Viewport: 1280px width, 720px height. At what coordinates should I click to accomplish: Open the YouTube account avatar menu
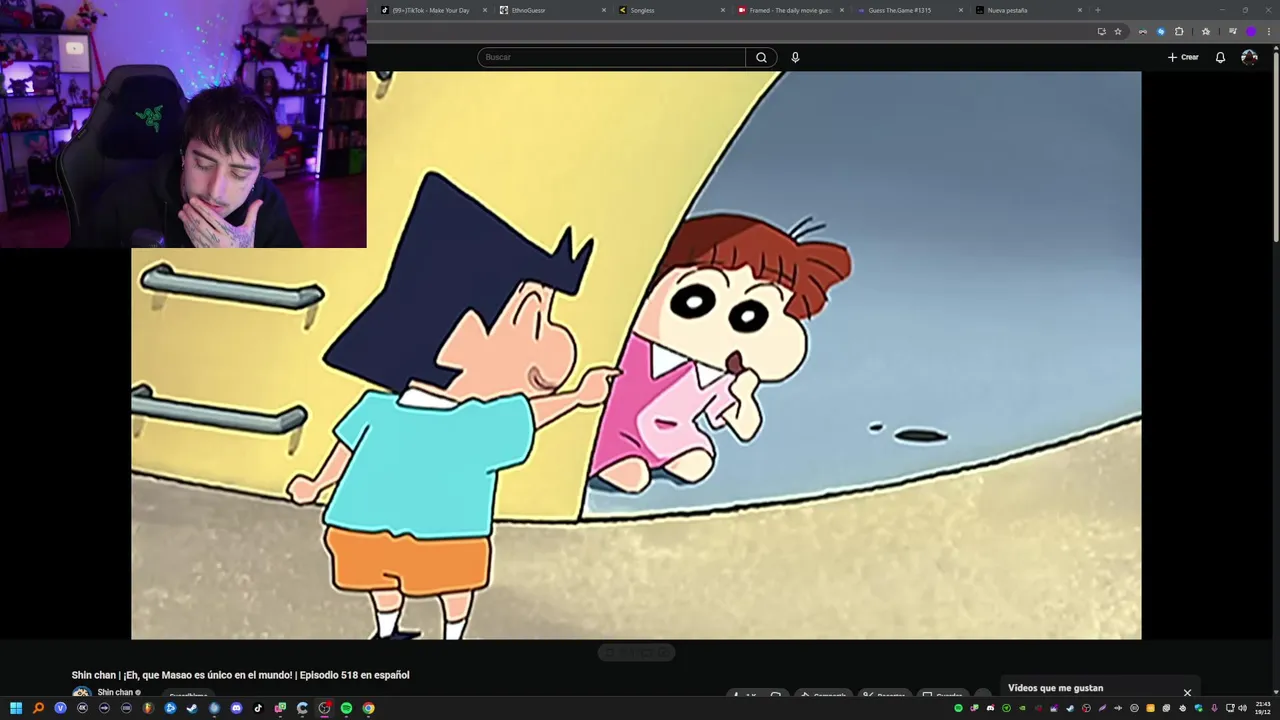(x=1249, y=57)
